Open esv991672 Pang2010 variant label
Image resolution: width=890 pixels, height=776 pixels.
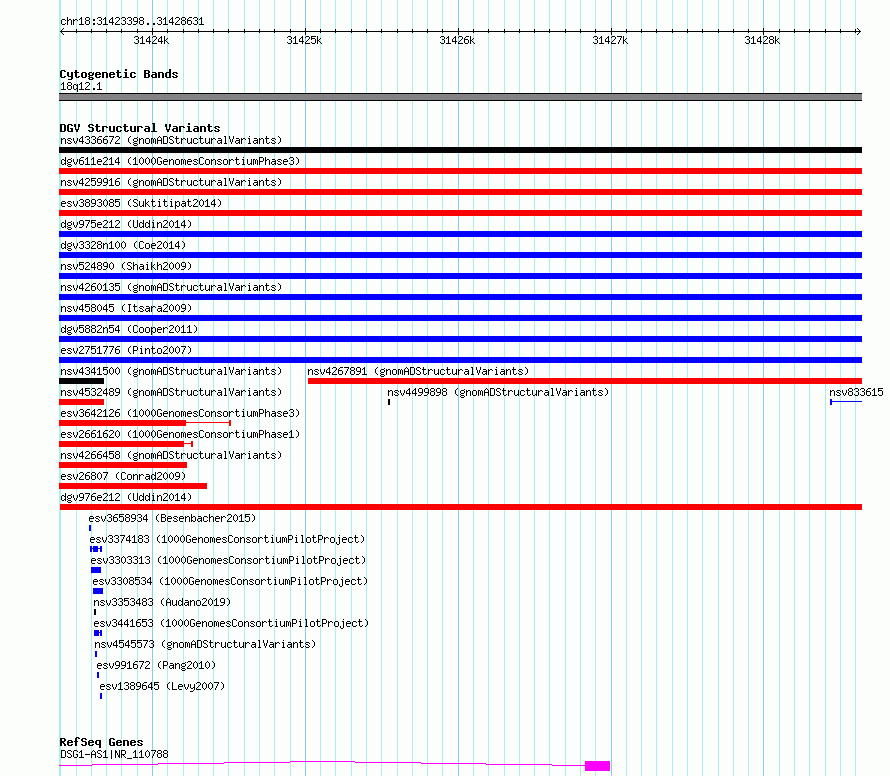(x=156, y=665)
